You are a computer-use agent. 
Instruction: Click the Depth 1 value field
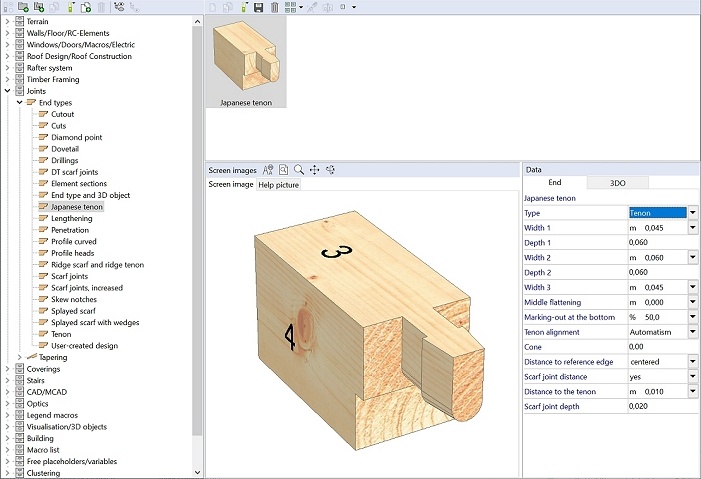click(663, 242)
